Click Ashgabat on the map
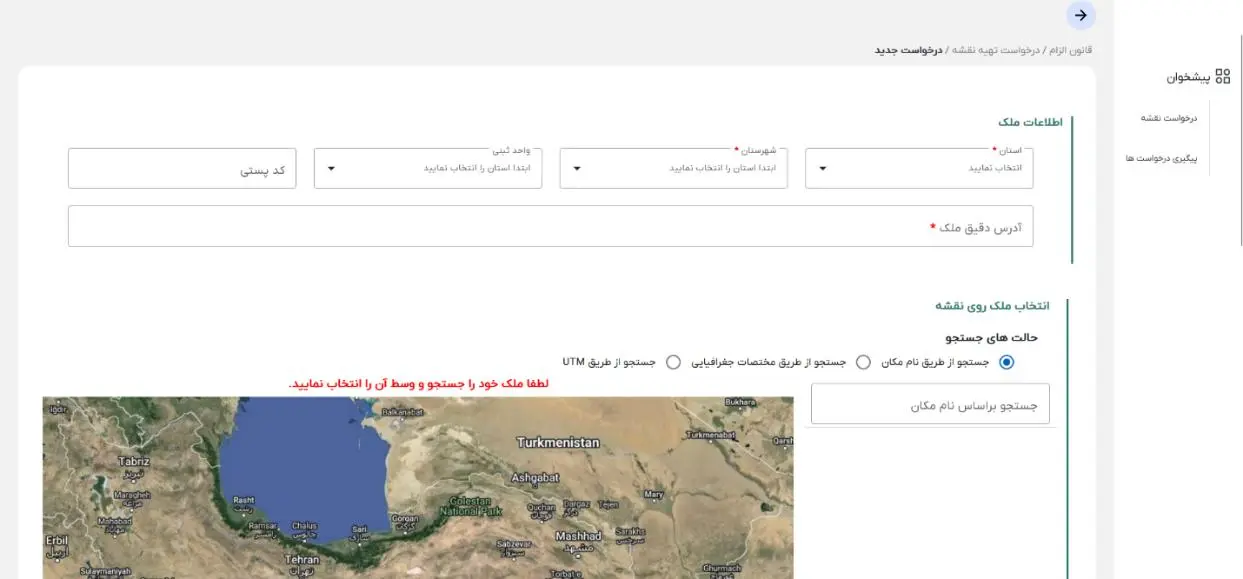 (x=535, y=478)
